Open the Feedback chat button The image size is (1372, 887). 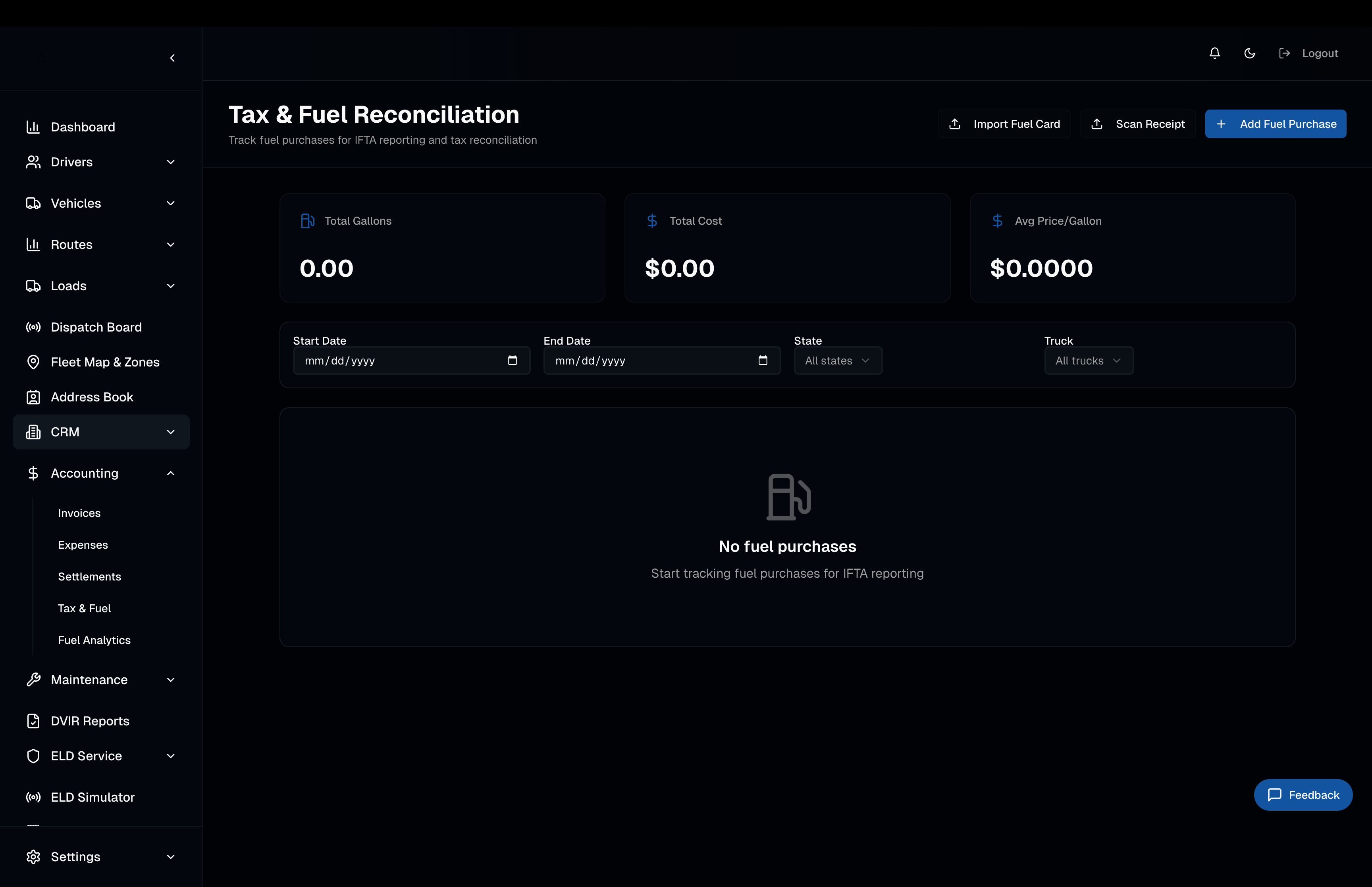pos(1303,795)
